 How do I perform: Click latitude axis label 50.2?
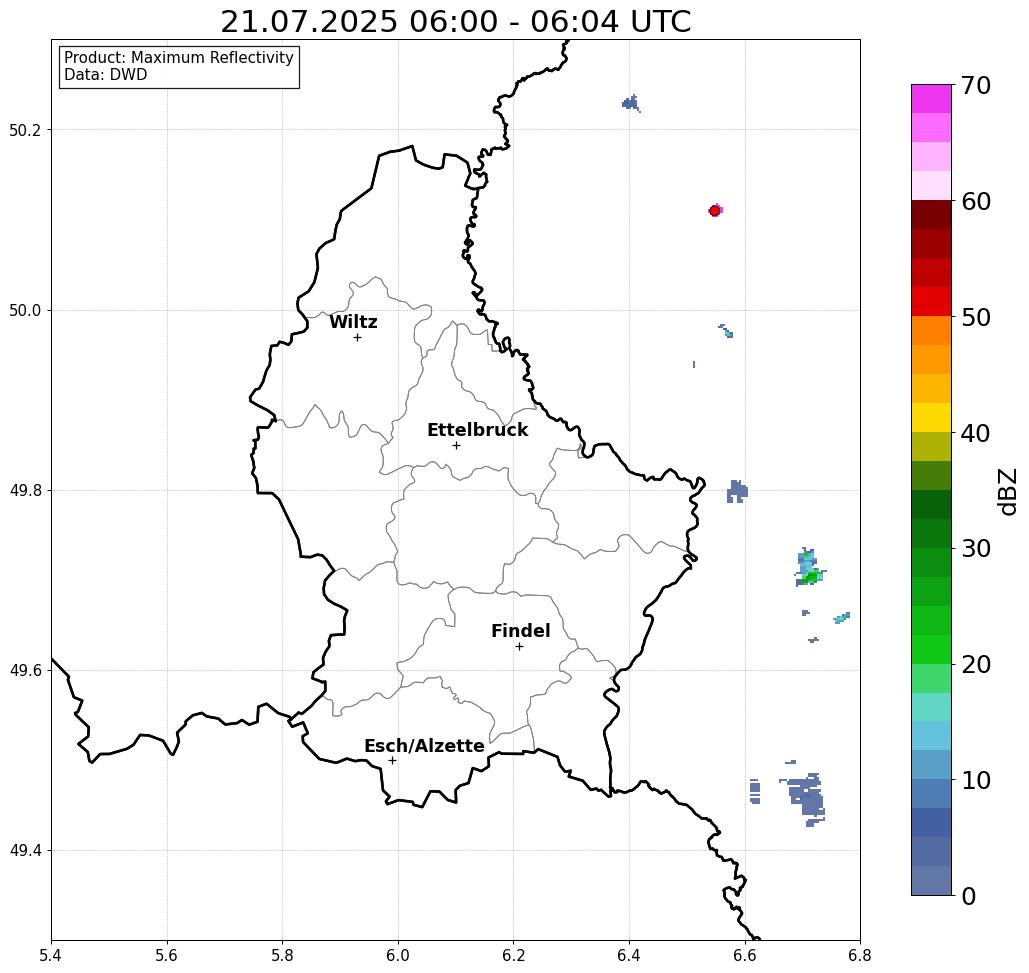coord(25,130)
